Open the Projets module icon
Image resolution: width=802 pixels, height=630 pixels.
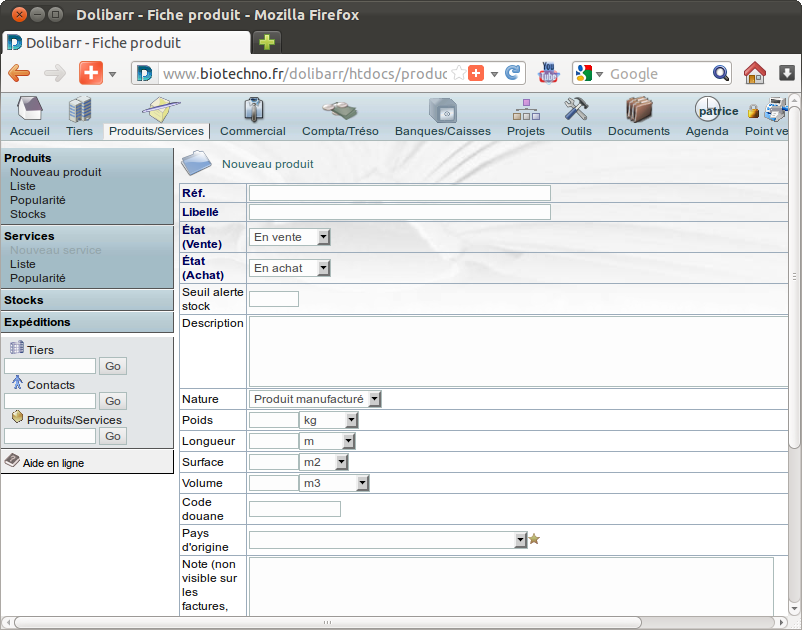click(x=526, y=110)
